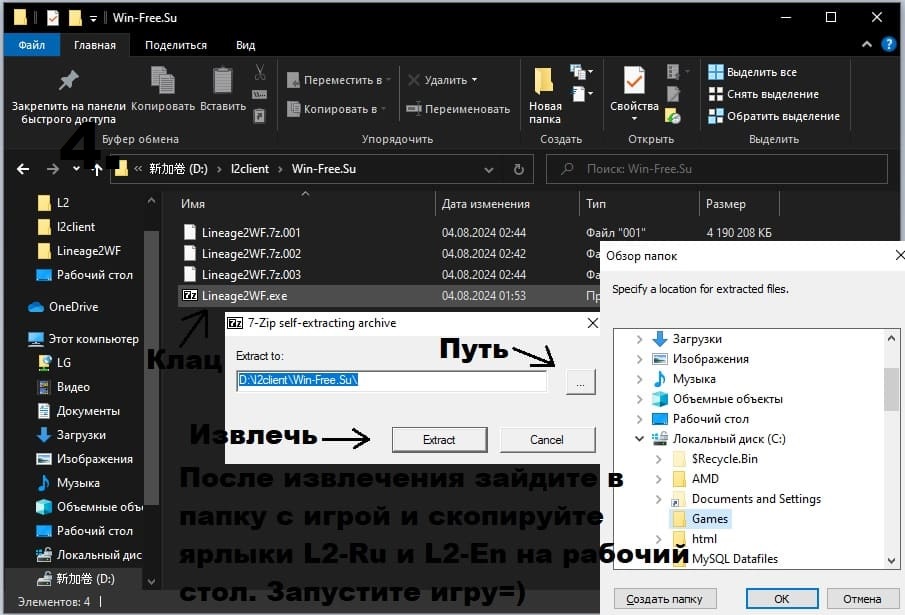This screenshot has width=905, height=615.
Task: Expand Объемные объекты in Обзор папок tree
Action: pyautogui.click(x=640, y=399)
